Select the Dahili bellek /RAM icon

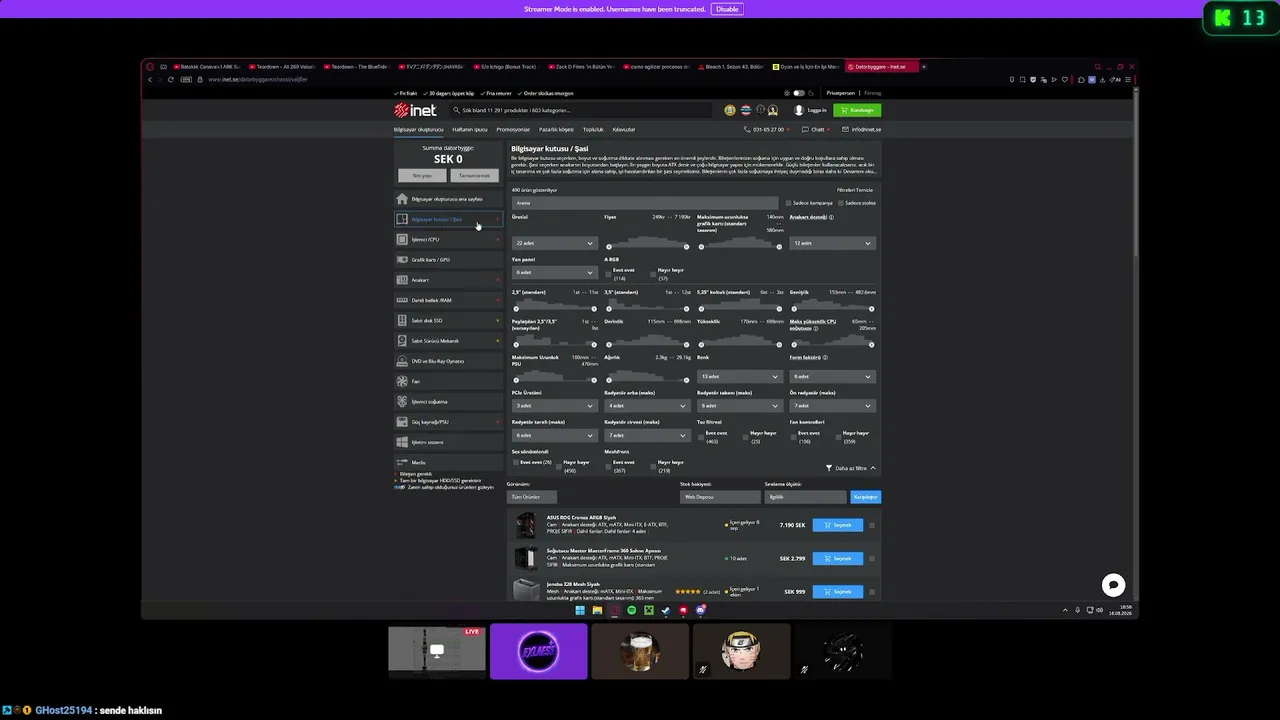click(x=402, y=300)
